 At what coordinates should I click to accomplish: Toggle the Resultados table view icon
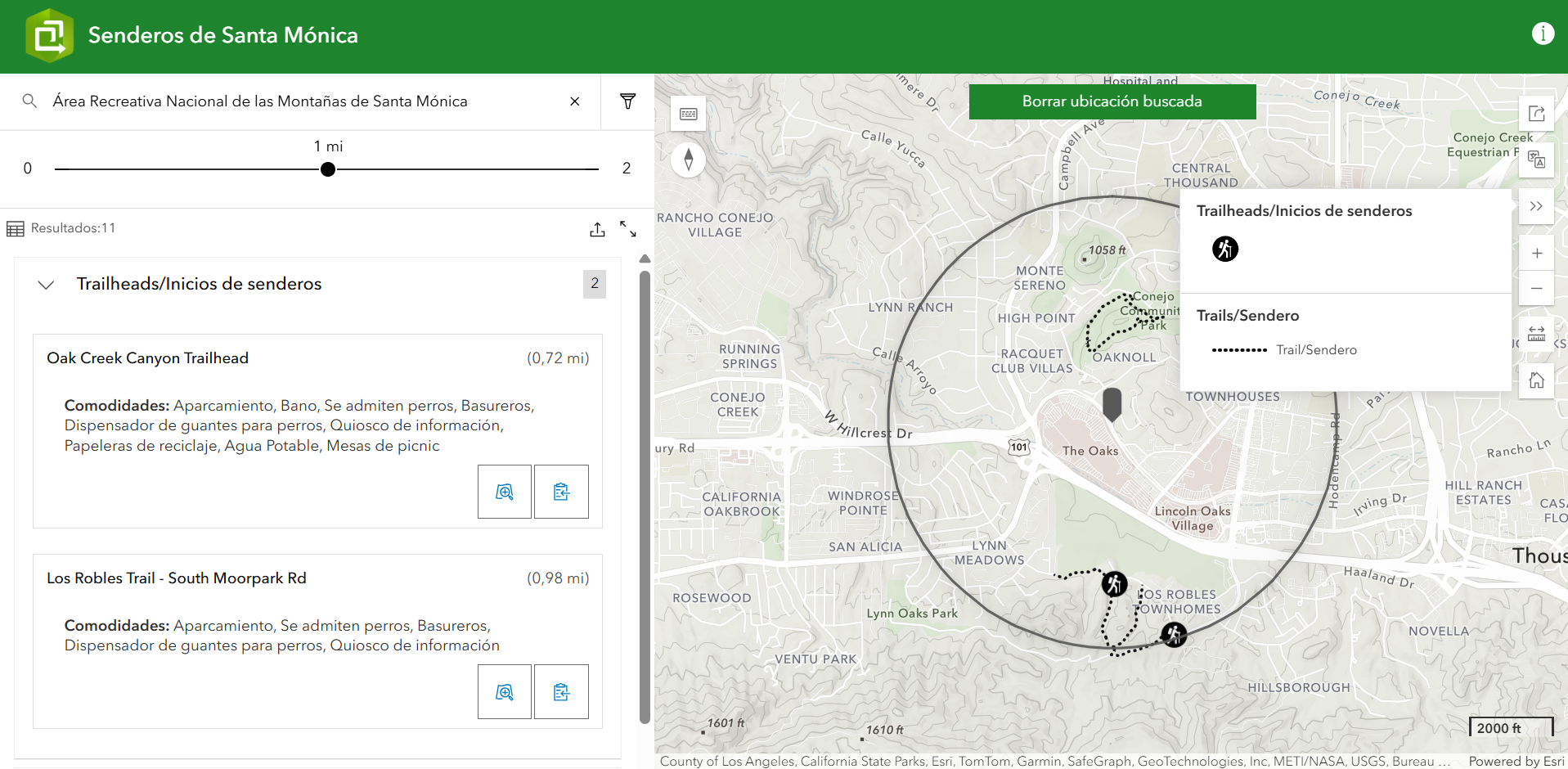(x=16, y=229)
